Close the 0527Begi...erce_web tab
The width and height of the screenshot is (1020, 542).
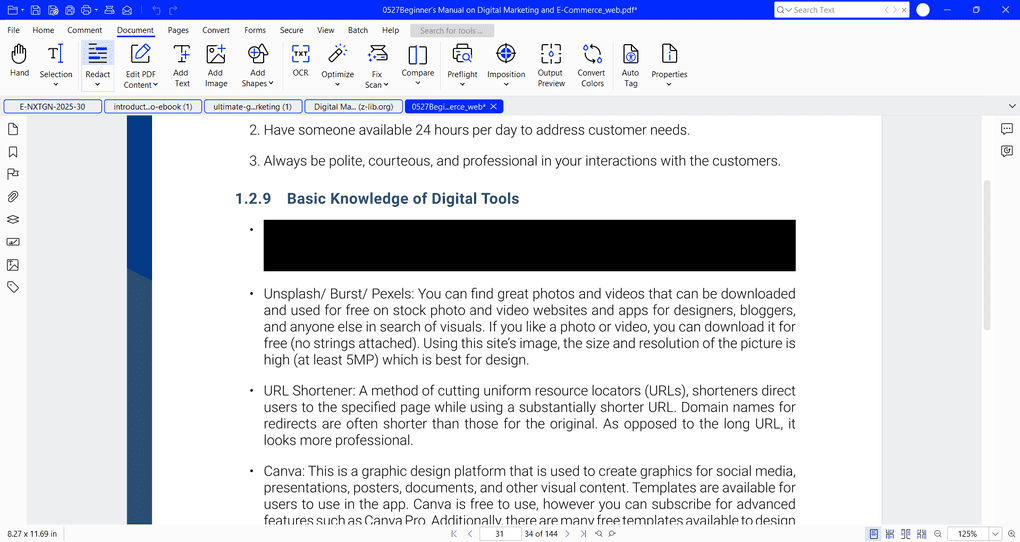tap(494, 107)
